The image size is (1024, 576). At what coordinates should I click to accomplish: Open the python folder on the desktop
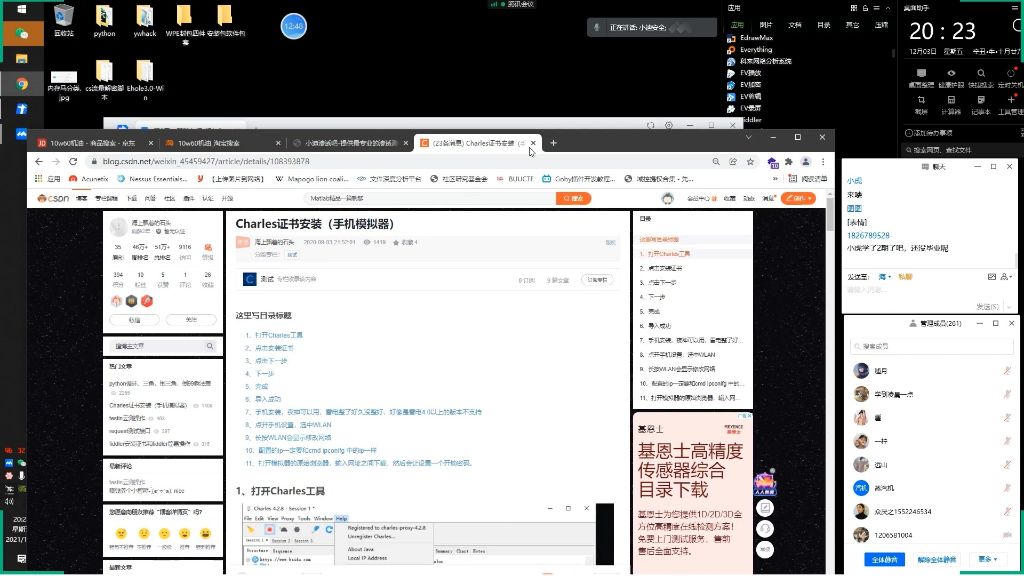pyautogui.click(x=104, y=21)
